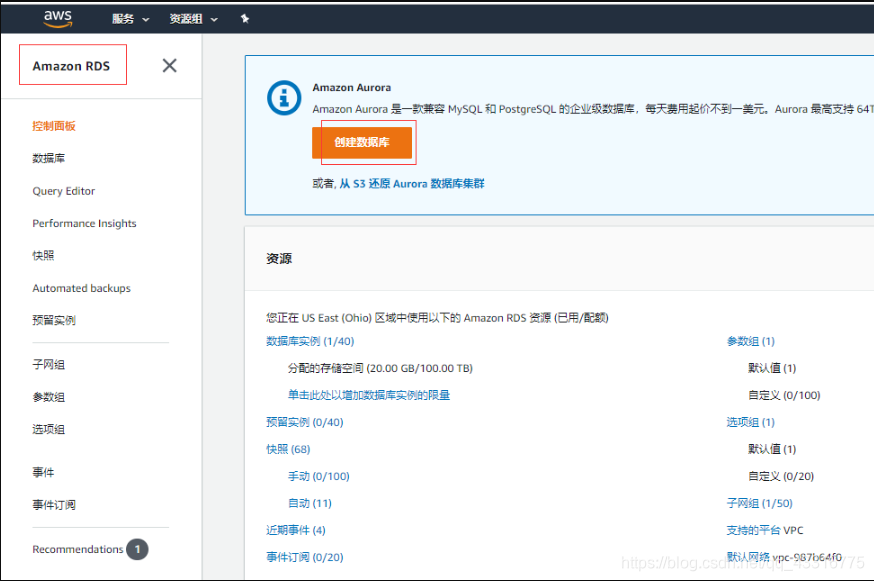874x581 pixels.
Task: Open the 快照 (68) resource link
Action: coord(288,448)
